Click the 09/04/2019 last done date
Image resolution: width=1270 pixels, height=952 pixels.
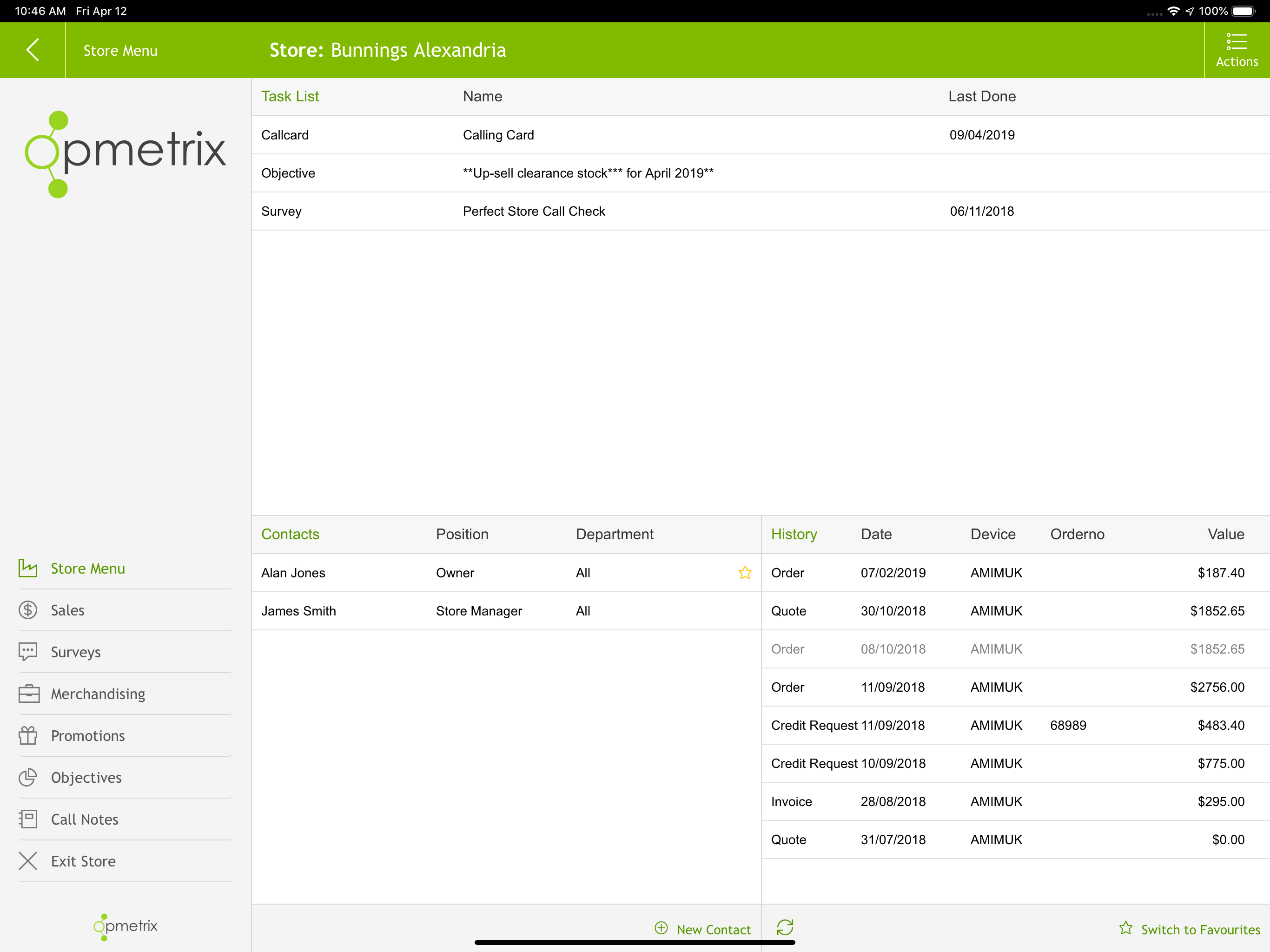[x=982, y=135]
